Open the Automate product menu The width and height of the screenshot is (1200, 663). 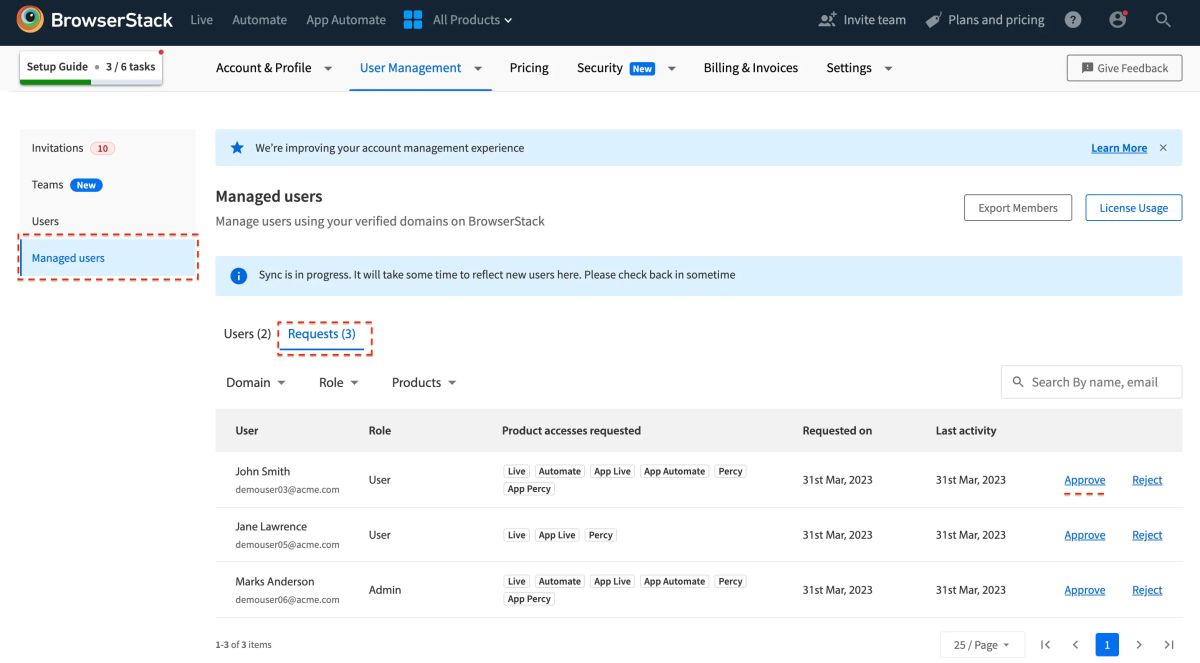(x=259, y=19)
